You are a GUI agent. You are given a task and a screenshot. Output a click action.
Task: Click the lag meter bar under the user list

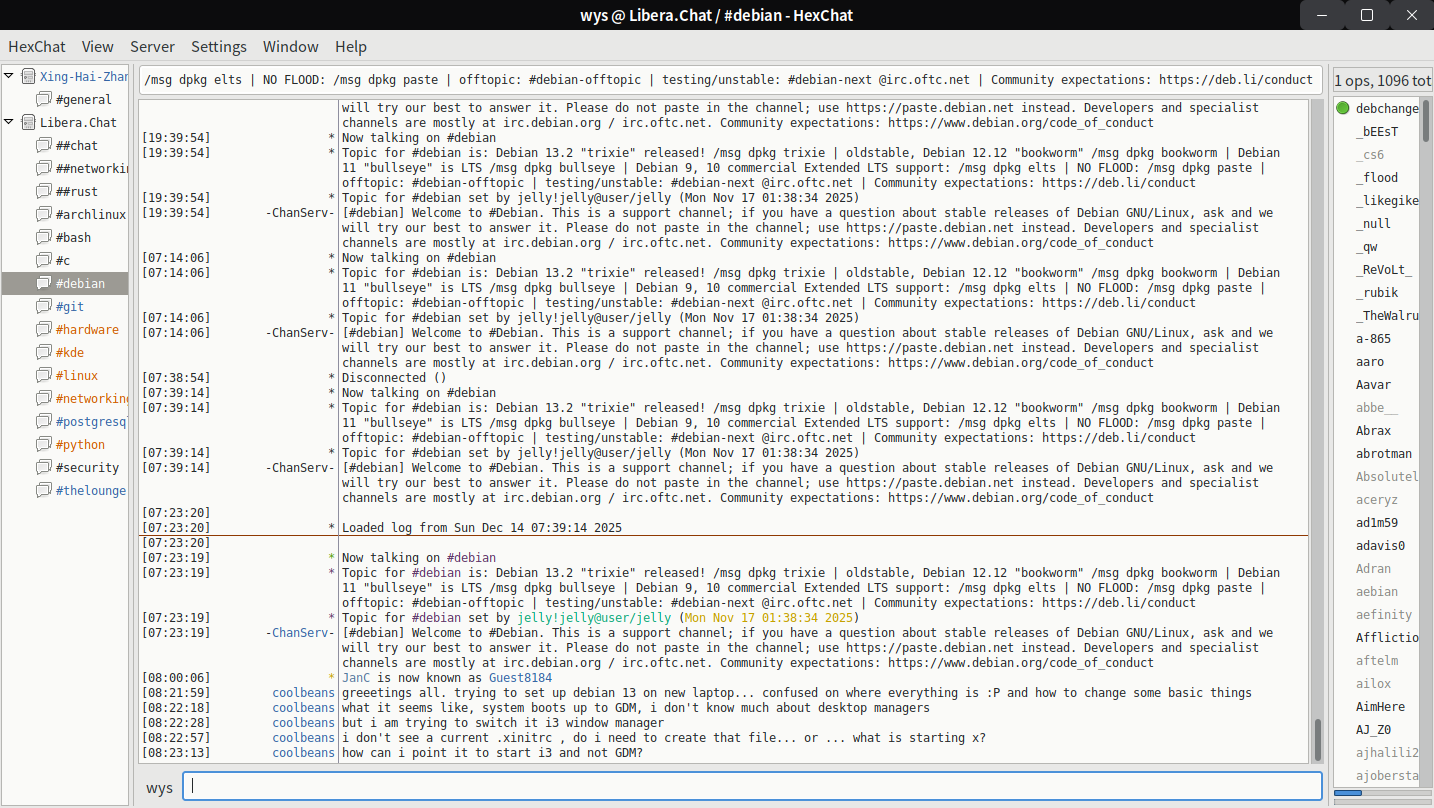tap(1383, 793)
